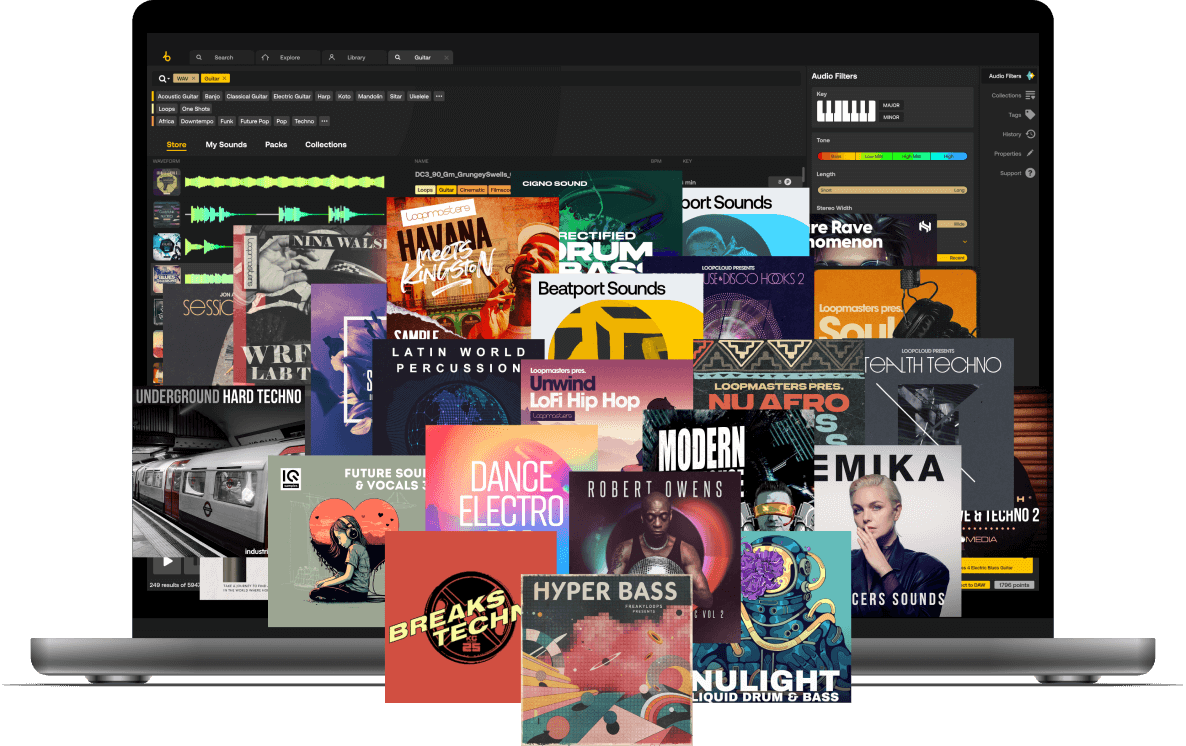This screenshot has width=1186, height=746.
Task: Open the My Sounds tab
Action: [226, 145]
